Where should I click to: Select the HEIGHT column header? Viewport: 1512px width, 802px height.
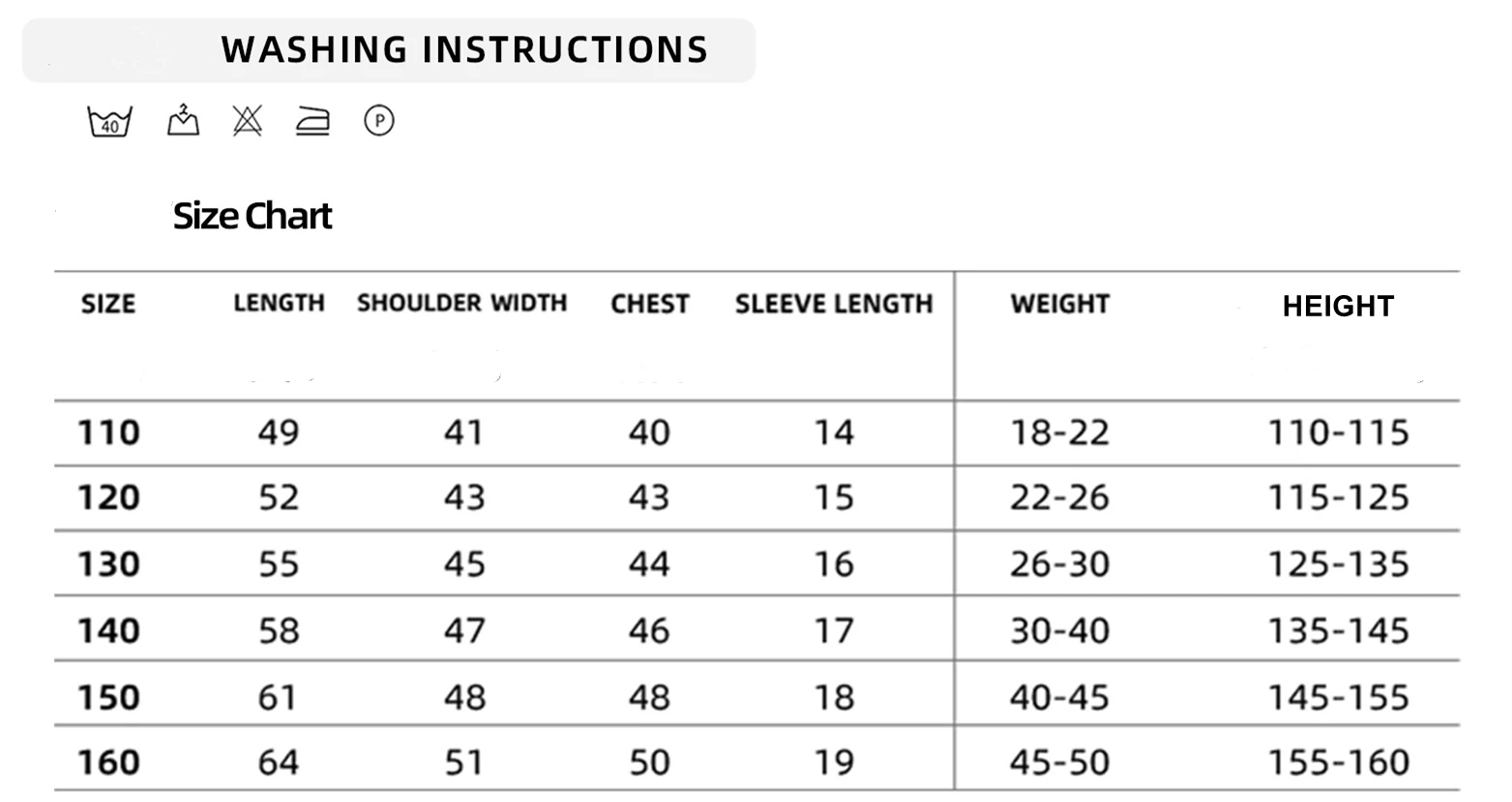coord(1338,307)
